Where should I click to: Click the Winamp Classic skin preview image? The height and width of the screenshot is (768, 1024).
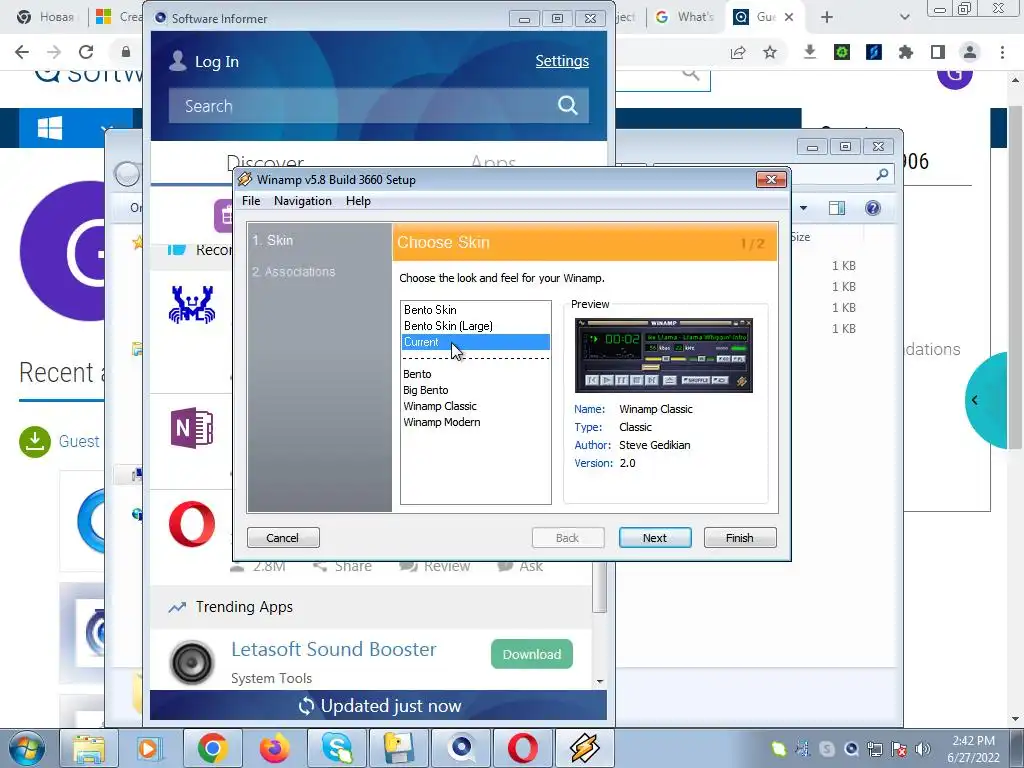[664, 355]
